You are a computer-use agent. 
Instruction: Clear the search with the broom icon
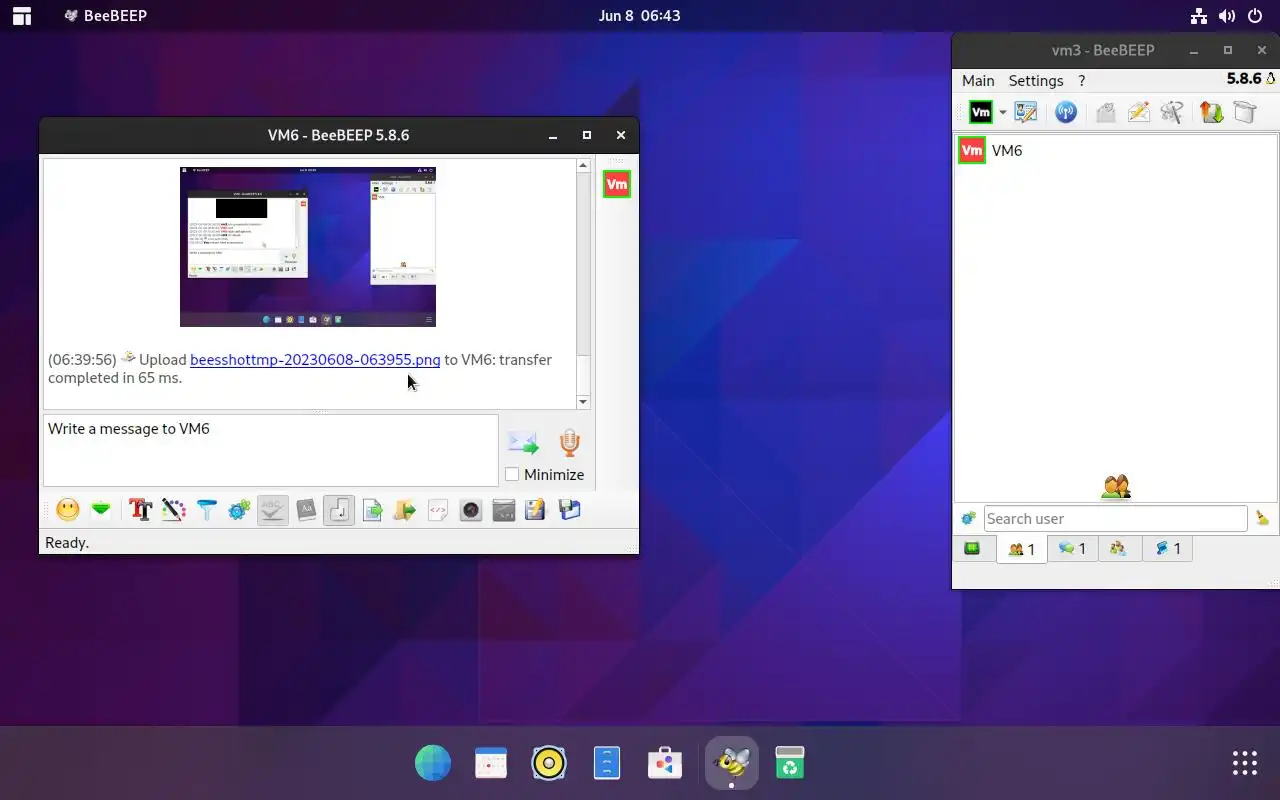pyautogui.click(x=1262, y=518)
